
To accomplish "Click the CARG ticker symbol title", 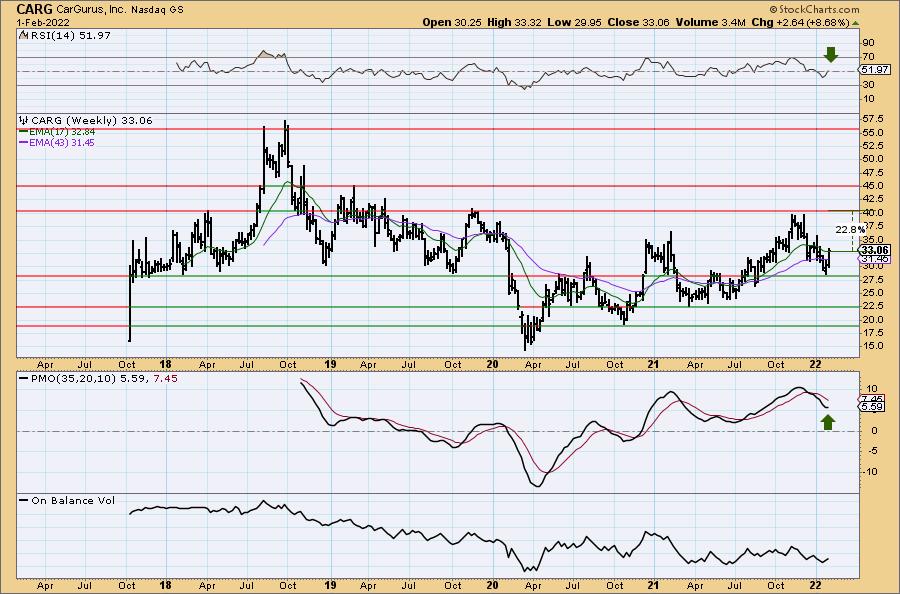I will click(34, 9).
